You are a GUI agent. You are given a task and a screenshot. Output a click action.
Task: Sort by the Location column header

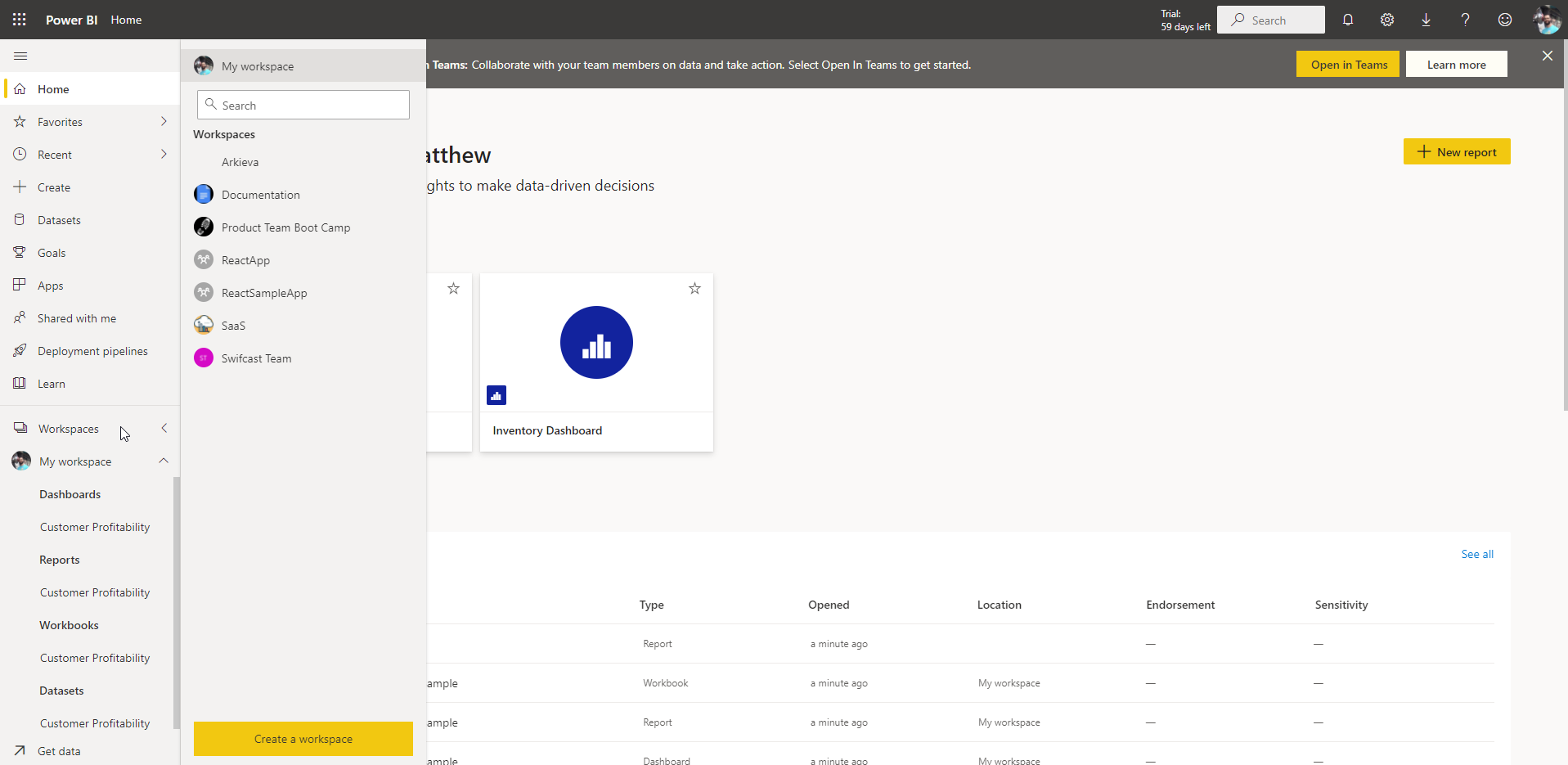pyautogui.click(x=999, y=605)
